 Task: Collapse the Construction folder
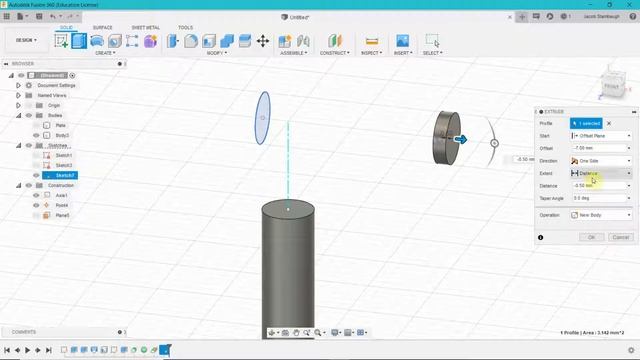18,185
